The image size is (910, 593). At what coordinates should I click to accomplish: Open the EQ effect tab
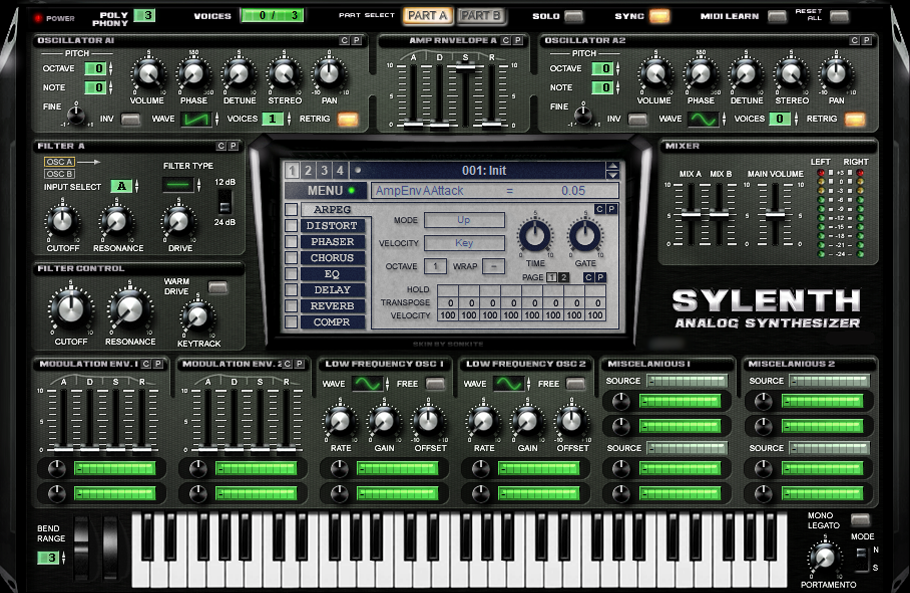332,274
